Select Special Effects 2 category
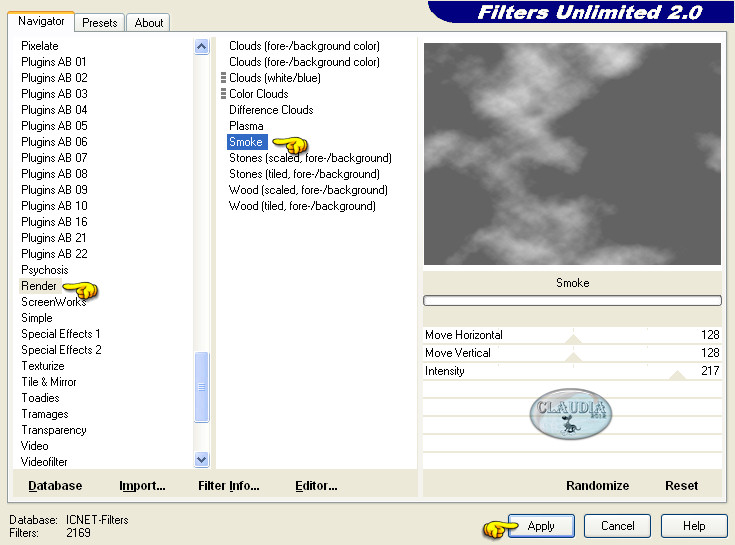This screenshot has height=545, width=735. click(x=61, y=350)
